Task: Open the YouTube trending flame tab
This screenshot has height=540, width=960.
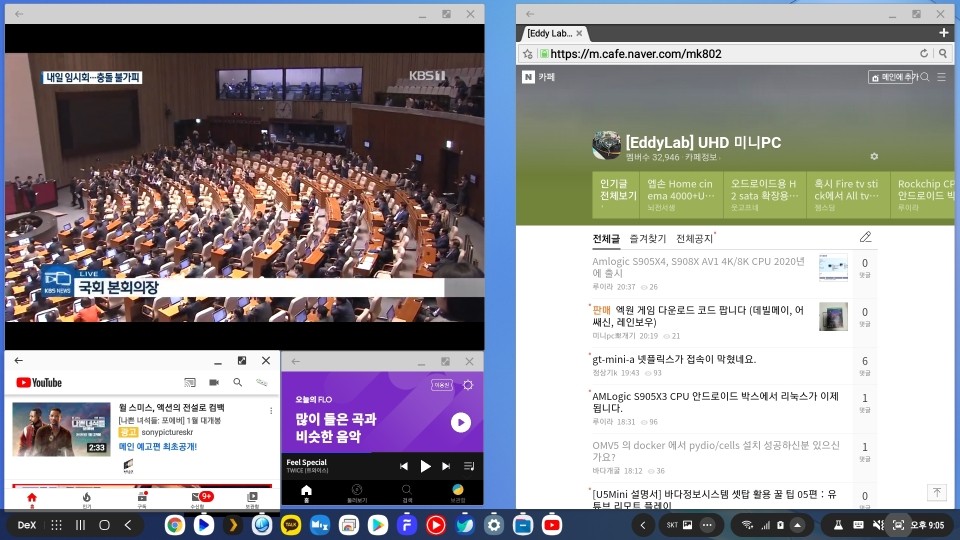Action: click(x=86, y=499)
